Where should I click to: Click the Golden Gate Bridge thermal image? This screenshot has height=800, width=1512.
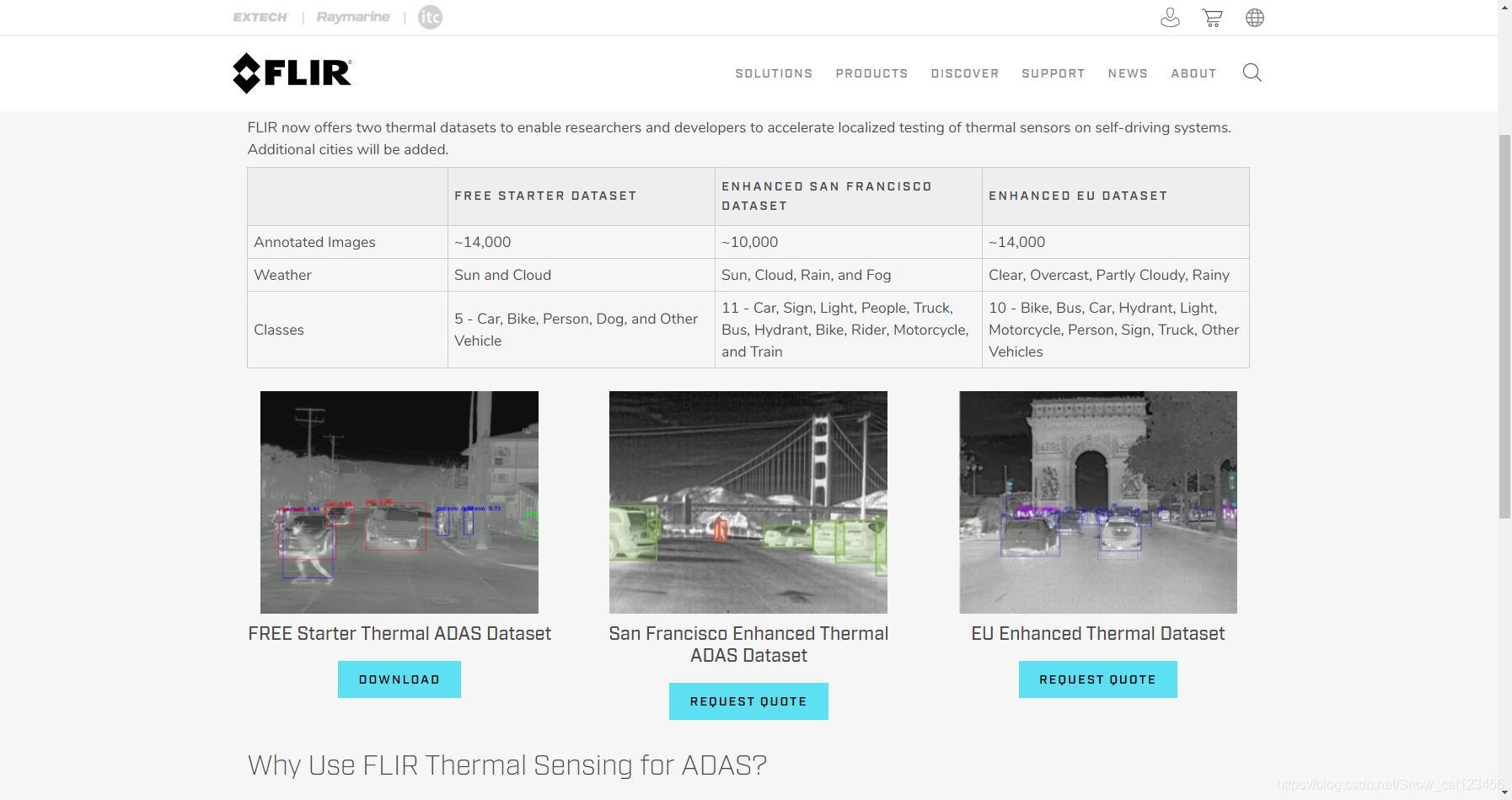(x=748, y=502)
